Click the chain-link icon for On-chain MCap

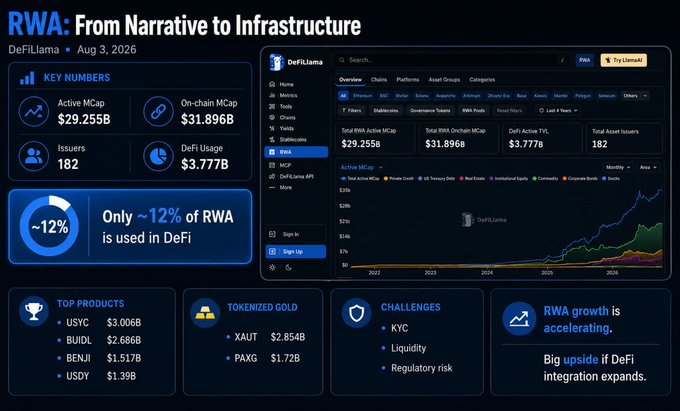[158, 111]
